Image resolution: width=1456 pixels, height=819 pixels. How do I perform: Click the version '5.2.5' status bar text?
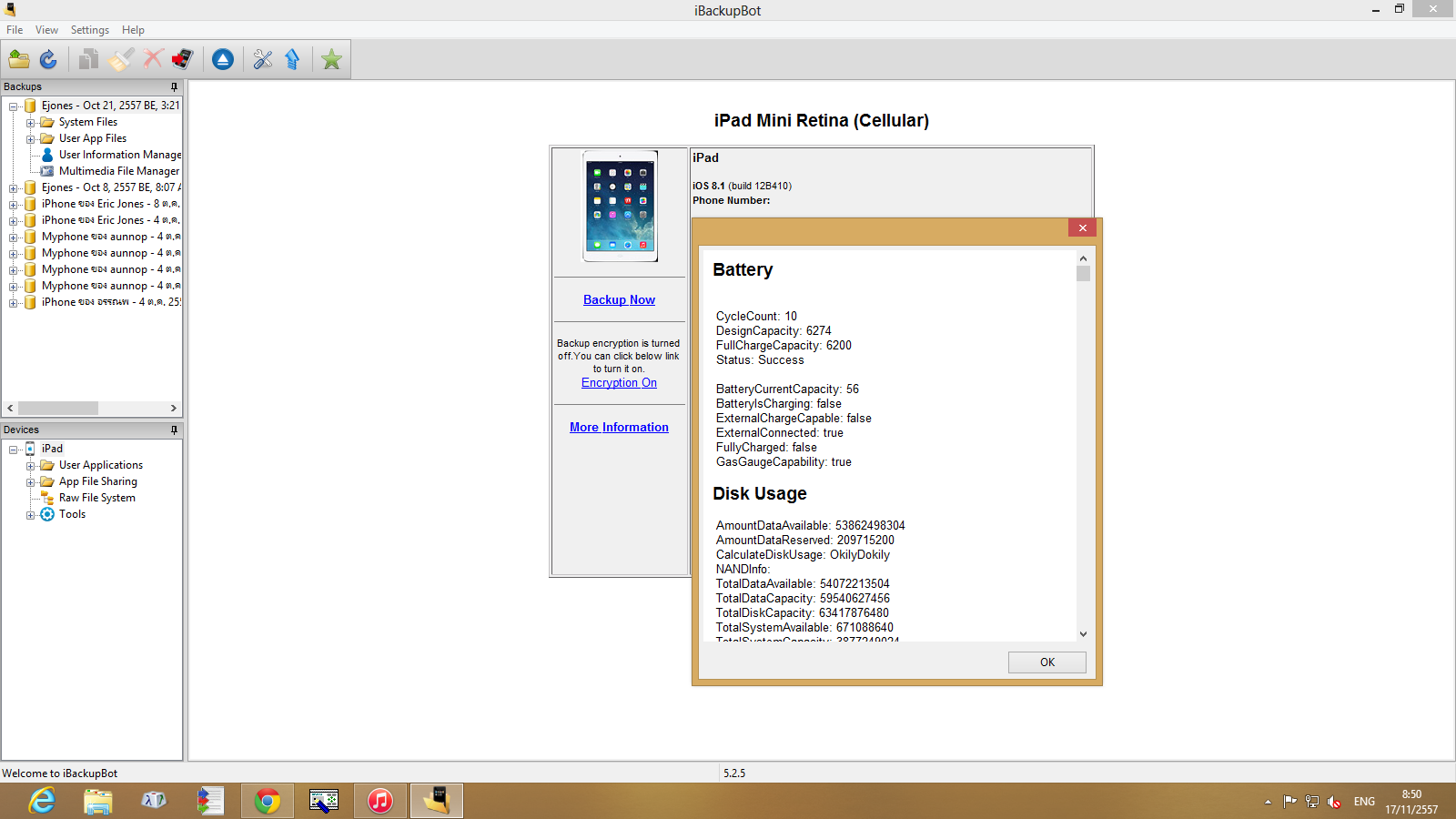734,773
